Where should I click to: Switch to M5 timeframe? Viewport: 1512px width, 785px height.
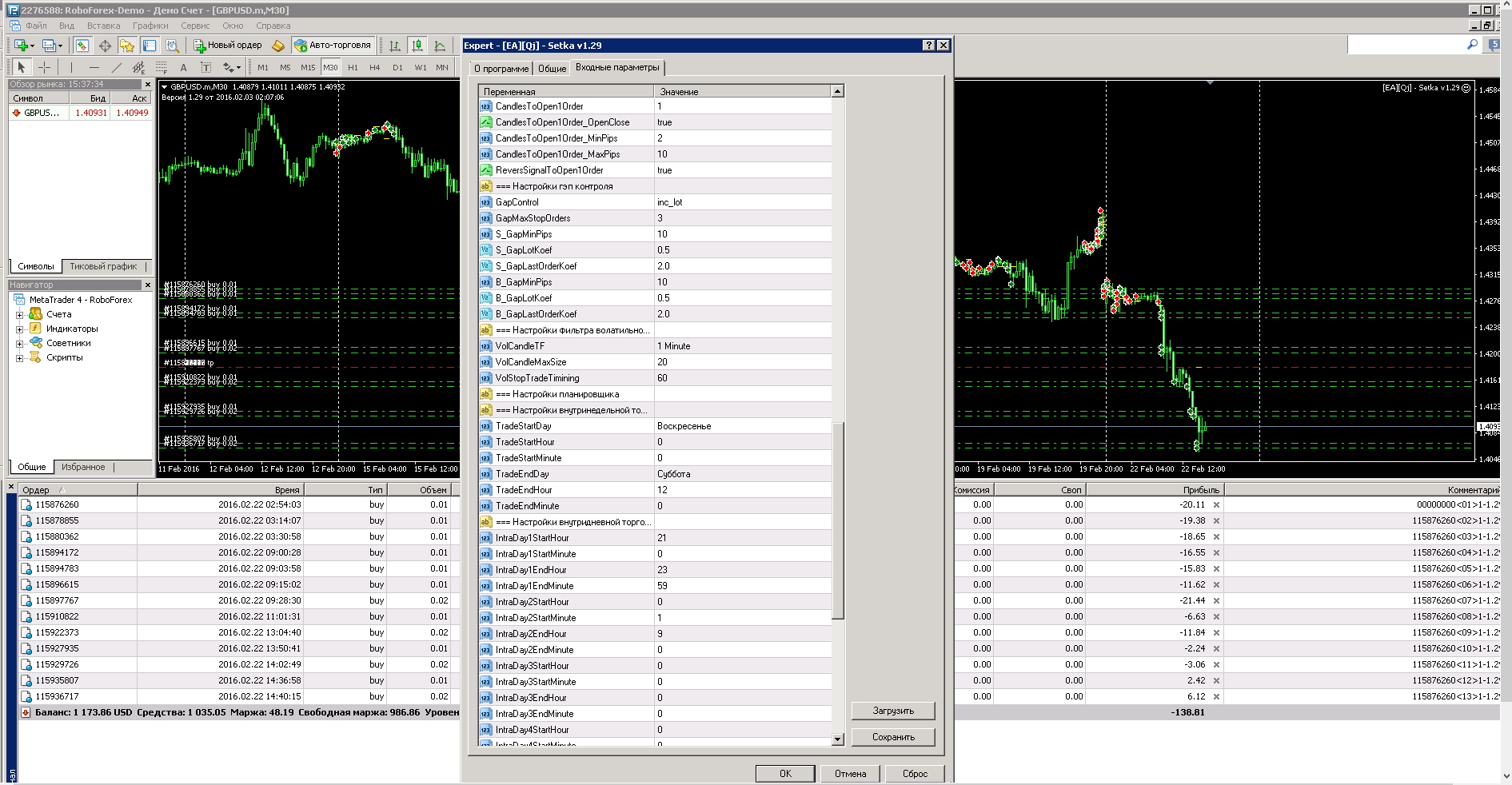(285, 67)
